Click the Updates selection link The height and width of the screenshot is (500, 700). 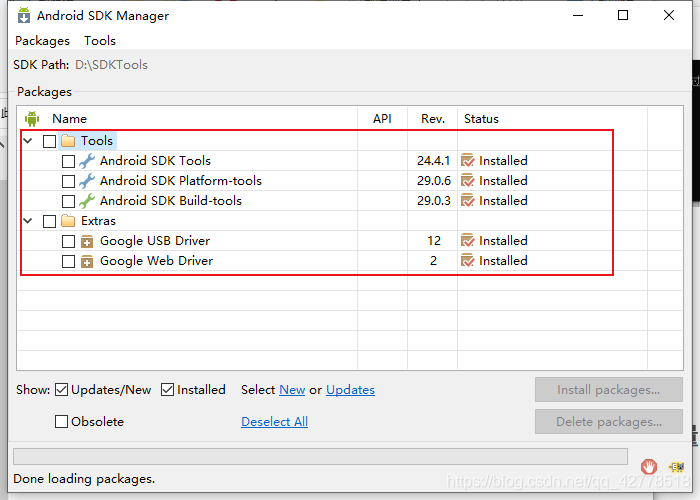350,390
